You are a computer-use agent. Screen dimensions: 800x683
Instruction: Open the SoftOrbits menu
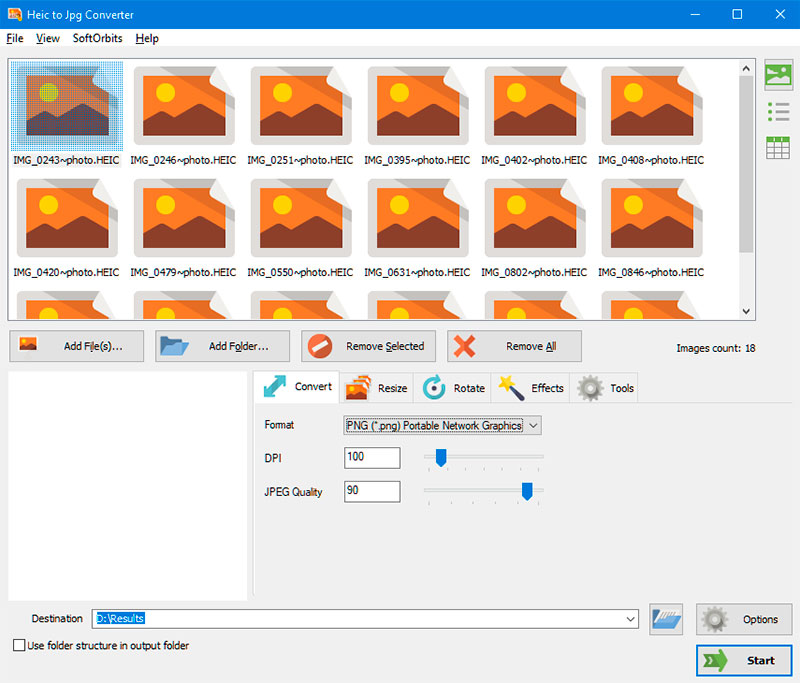point(97,38)
